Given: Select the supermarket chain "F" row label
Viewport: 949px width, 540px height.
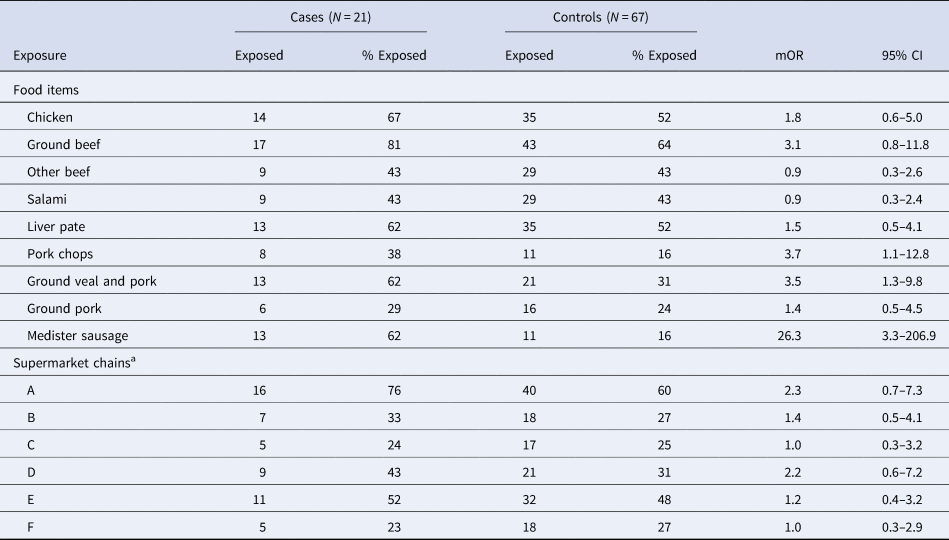Looking at the screenshot, I should [x=31, y=526].
